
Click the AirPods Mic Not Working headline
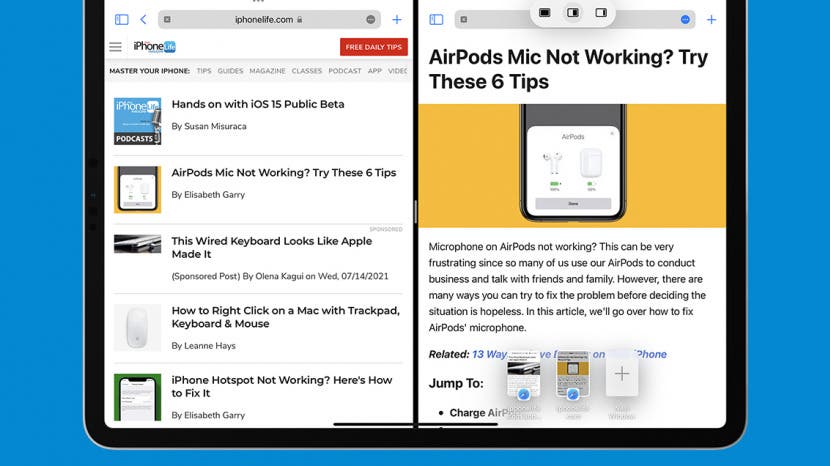568,69
